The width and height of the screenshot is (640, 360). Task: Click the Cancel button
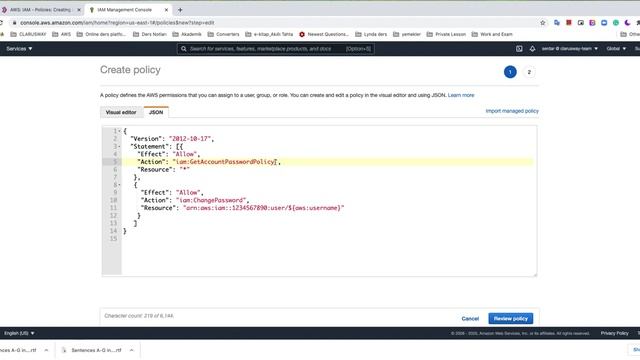tap(470, 318)
